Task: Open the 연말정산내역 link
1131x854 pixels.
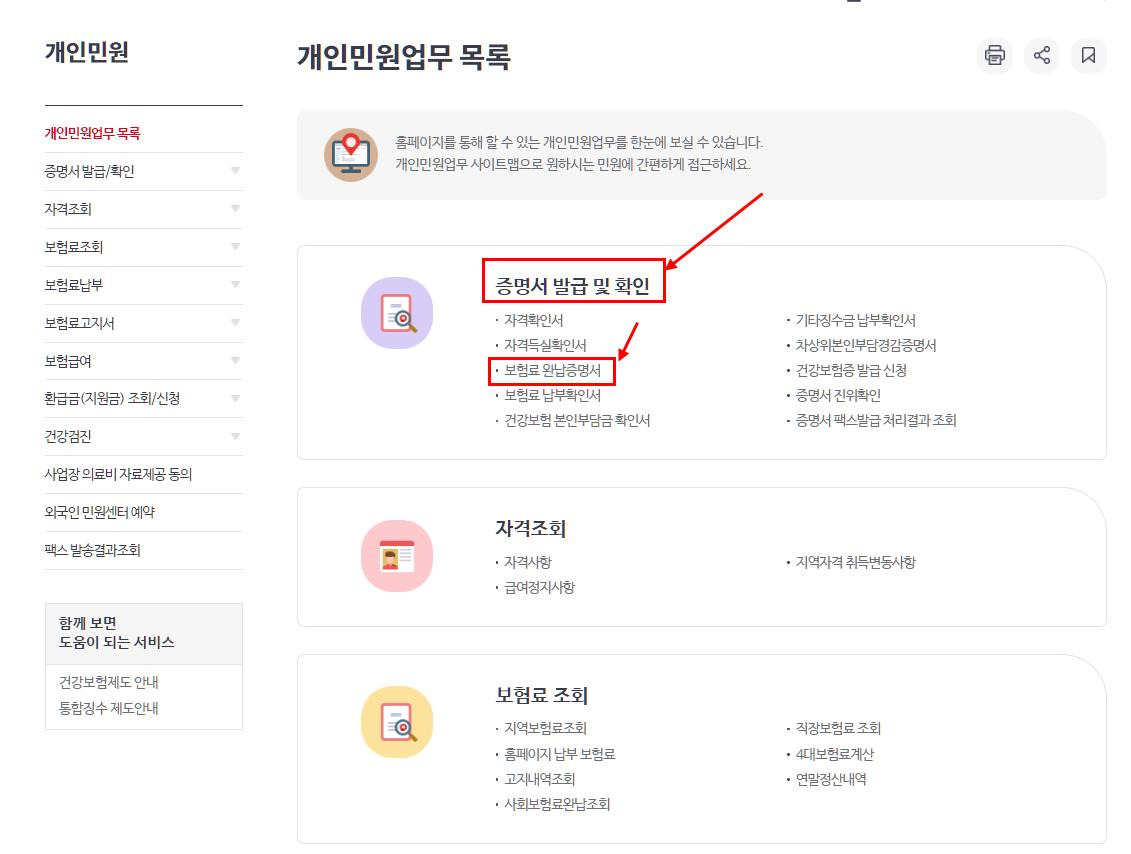Action: pos(830,779)
